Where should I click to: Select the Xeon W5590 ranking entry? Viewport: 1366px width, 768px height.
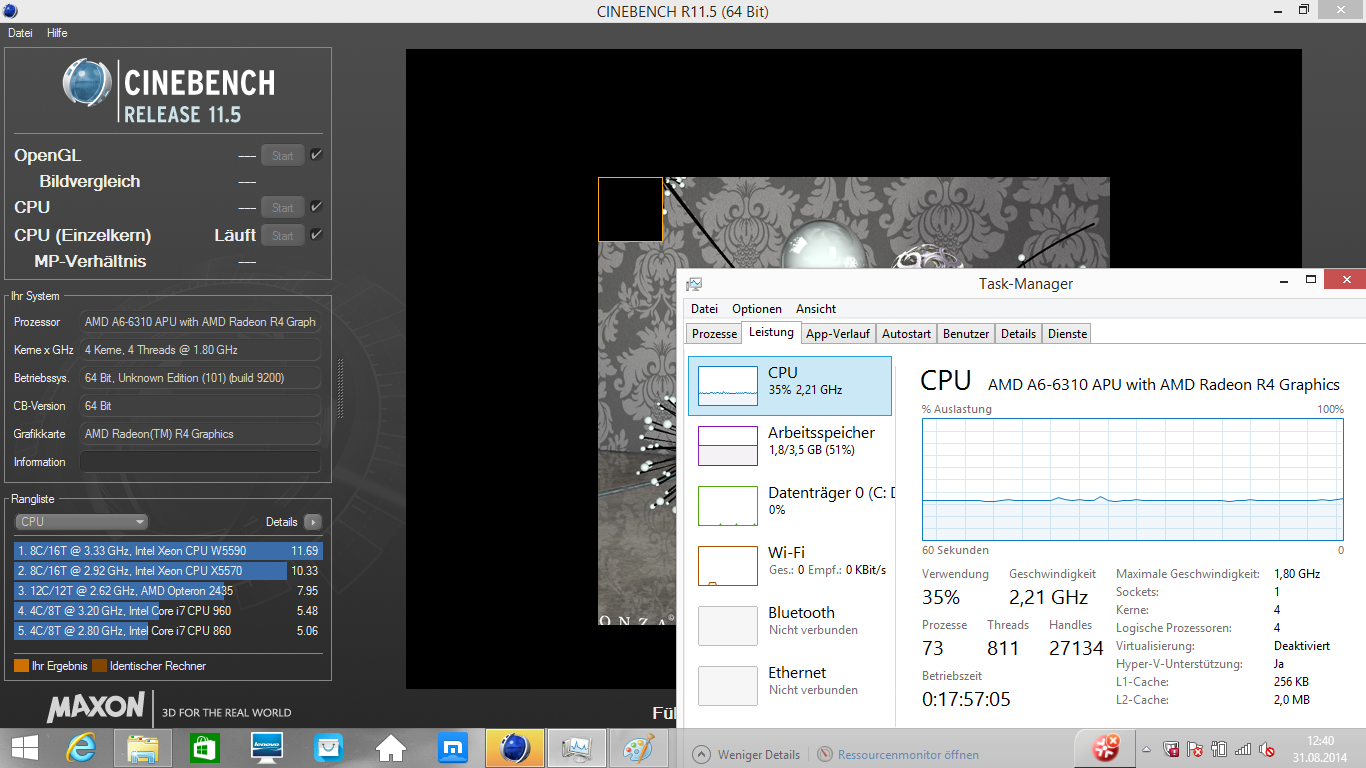pos(168,551)
